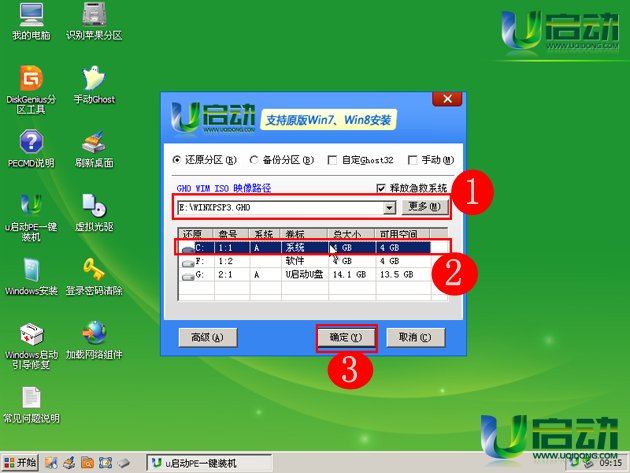
Task: Open the 高级 advanced options button
Action: pos(207,337)
